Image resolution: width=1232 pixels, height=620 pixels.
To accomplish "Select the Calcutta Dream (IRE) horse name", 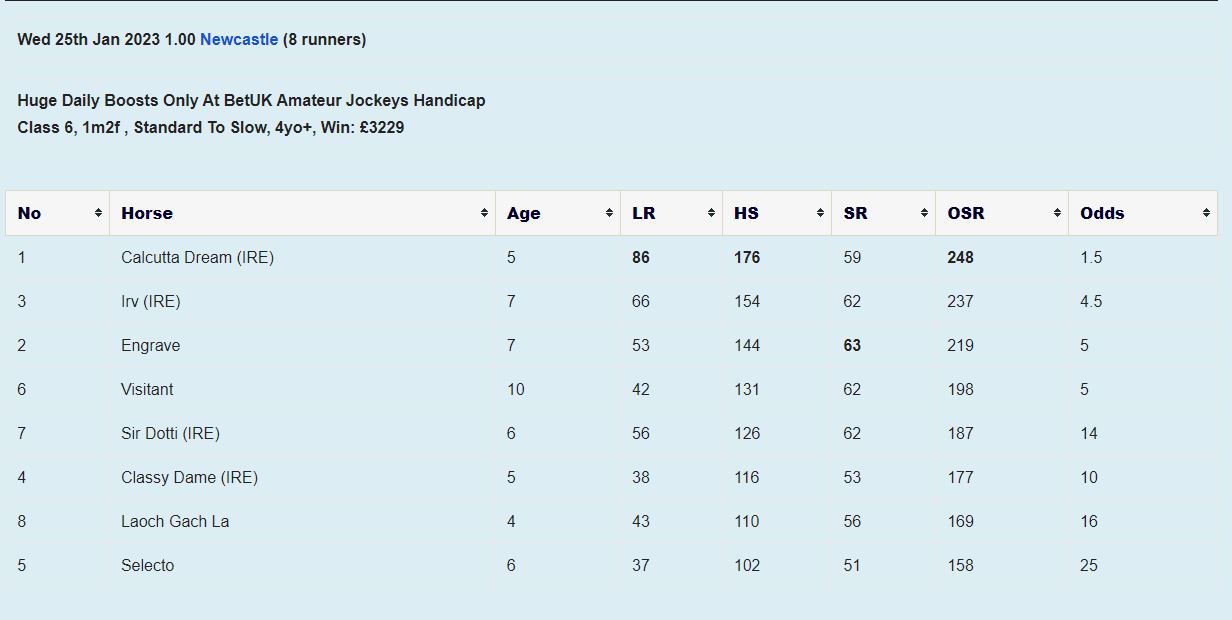I will coord(197,257).
